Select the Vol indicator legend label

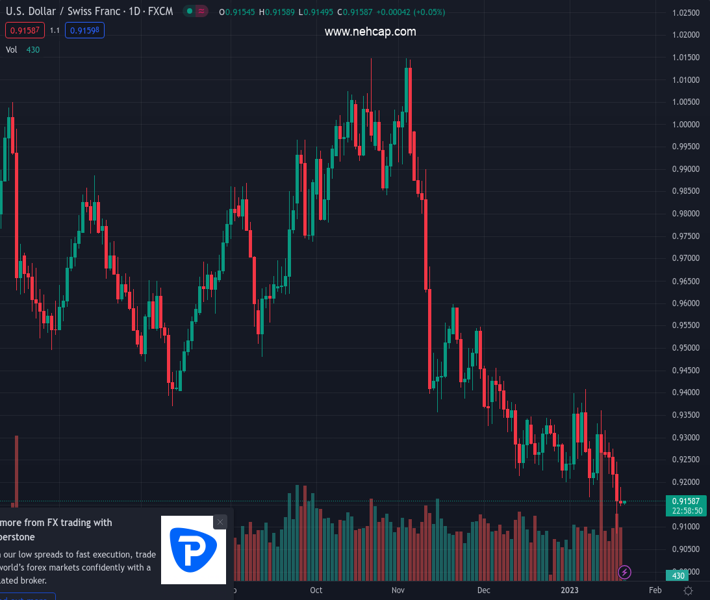coord(12,49)
